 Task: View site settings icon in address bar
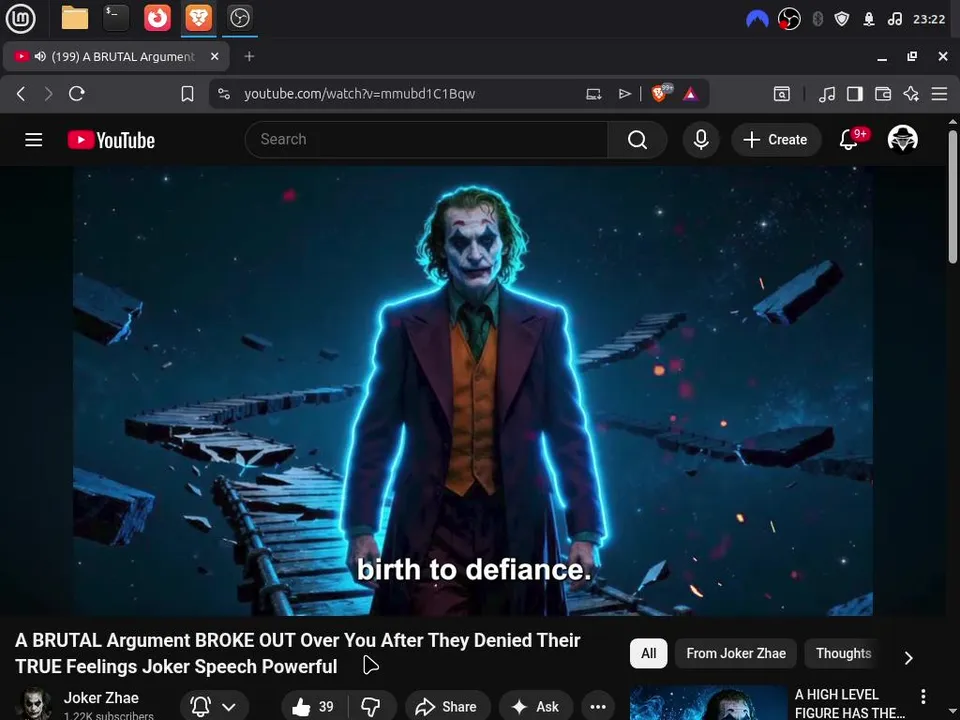coord(224,94)
